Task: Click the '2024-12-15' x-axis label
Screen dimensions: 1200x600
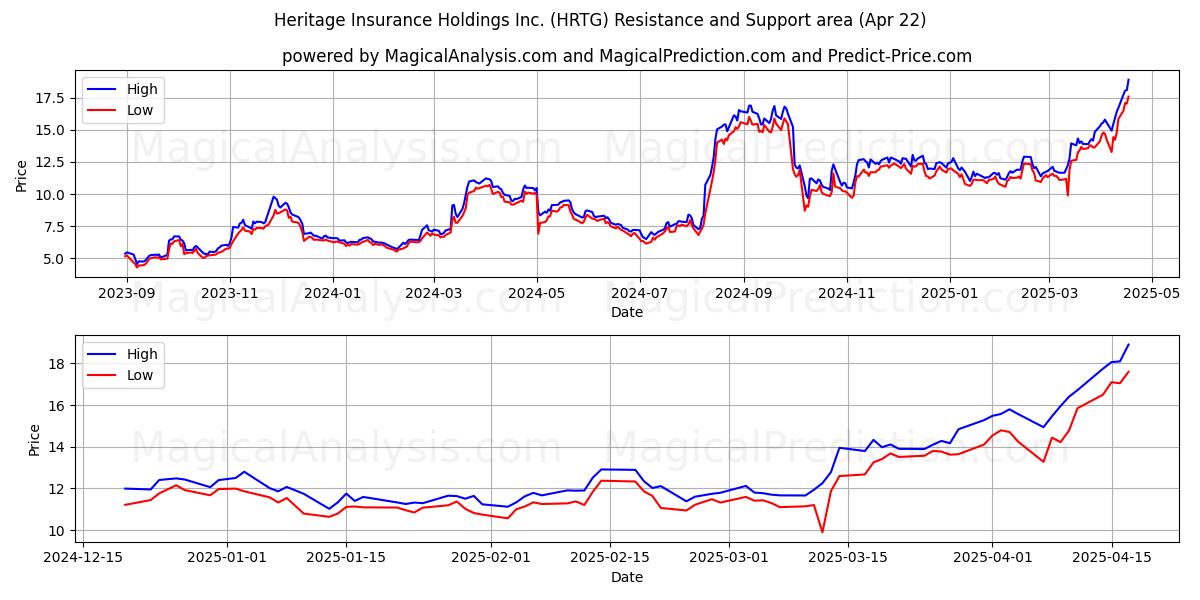Action: pyautogui.click(x=82, y=560)
